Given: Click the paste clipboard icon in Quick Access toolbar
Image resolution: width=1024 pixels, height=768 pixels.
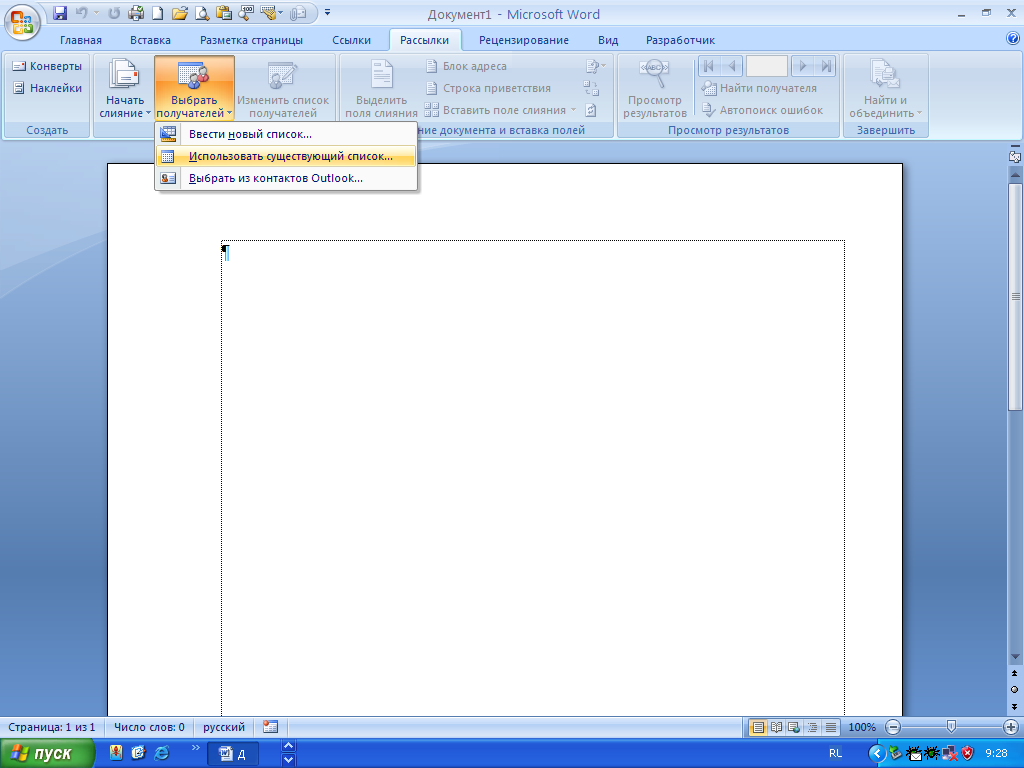Looking at the screenshot, I should (x=224, y=12).
